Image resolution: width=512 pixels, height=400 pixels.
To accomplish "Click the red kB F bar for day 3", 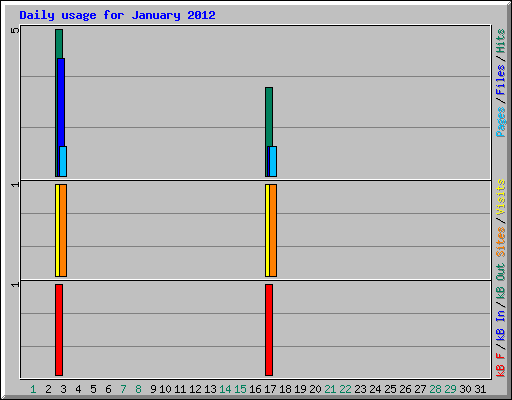I will click(59, 330).
